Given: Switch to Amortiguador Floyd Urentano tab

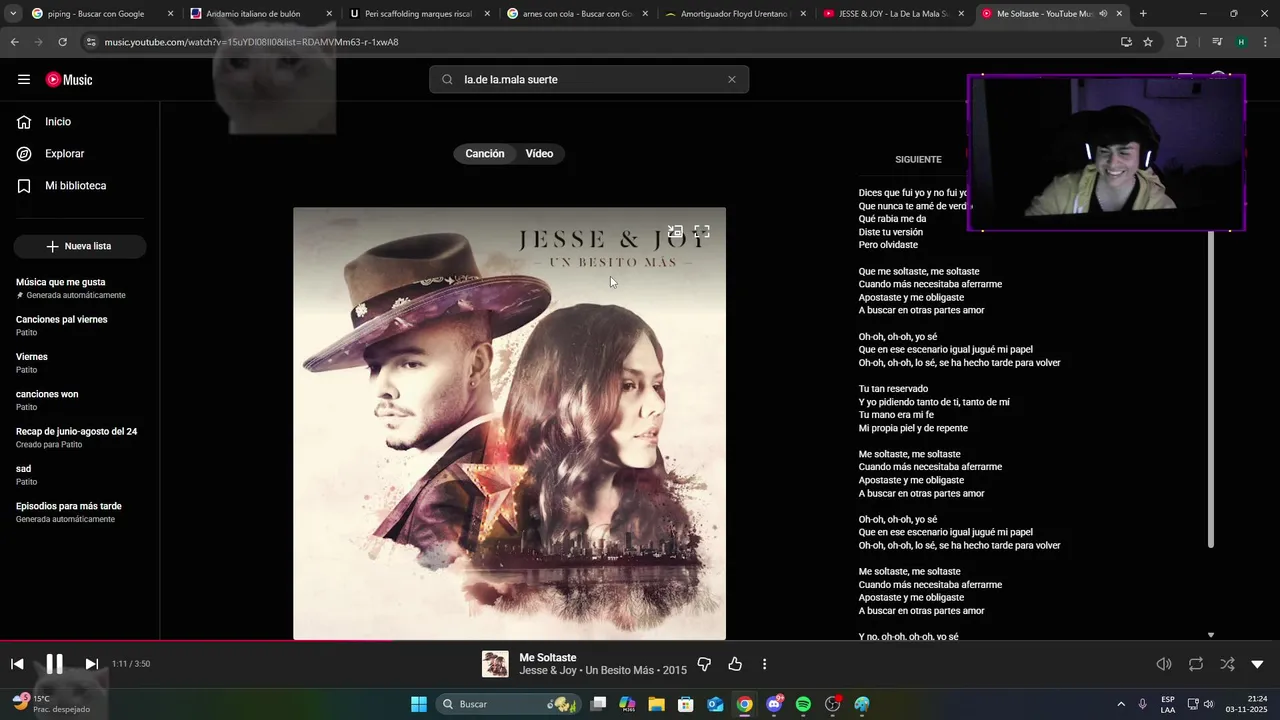Looking at the screenshot, I should [x=735, y=14].
